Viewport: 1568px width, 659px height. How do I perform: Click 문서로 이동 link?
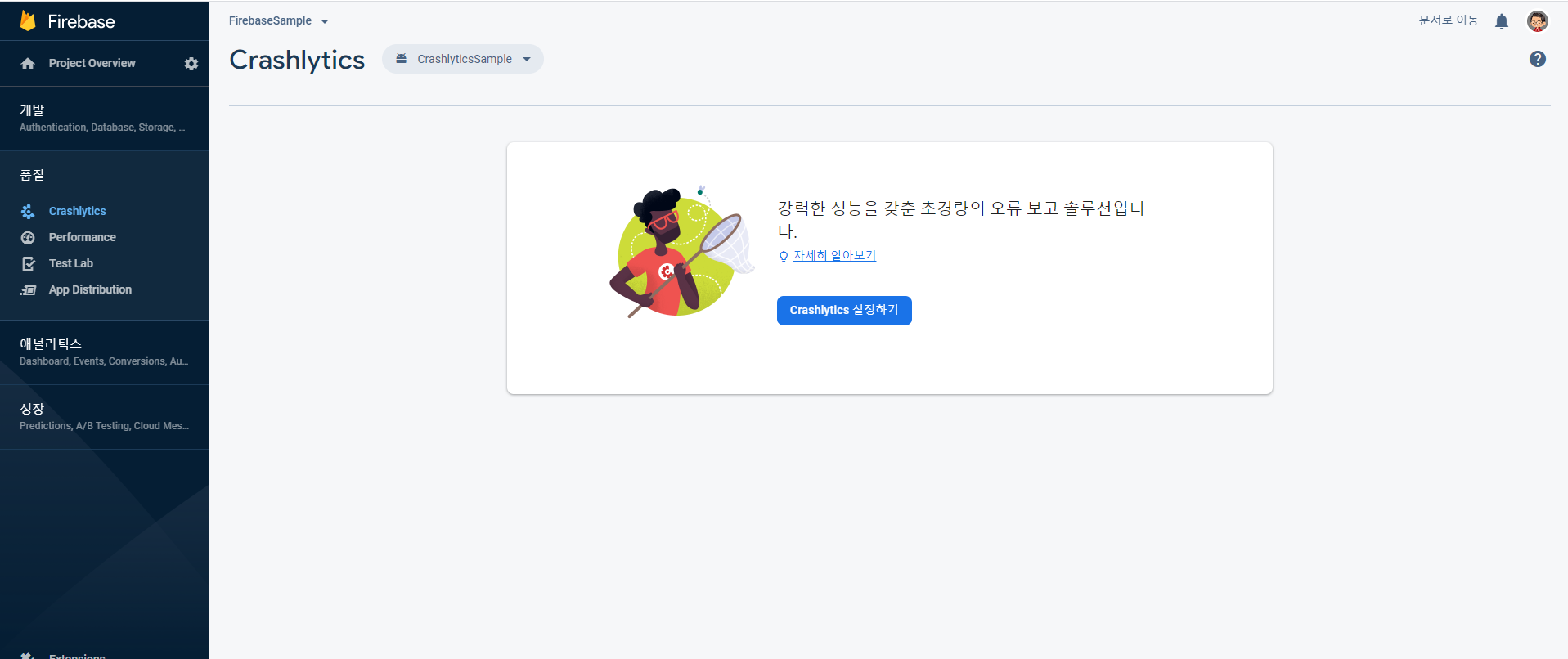1448,20
